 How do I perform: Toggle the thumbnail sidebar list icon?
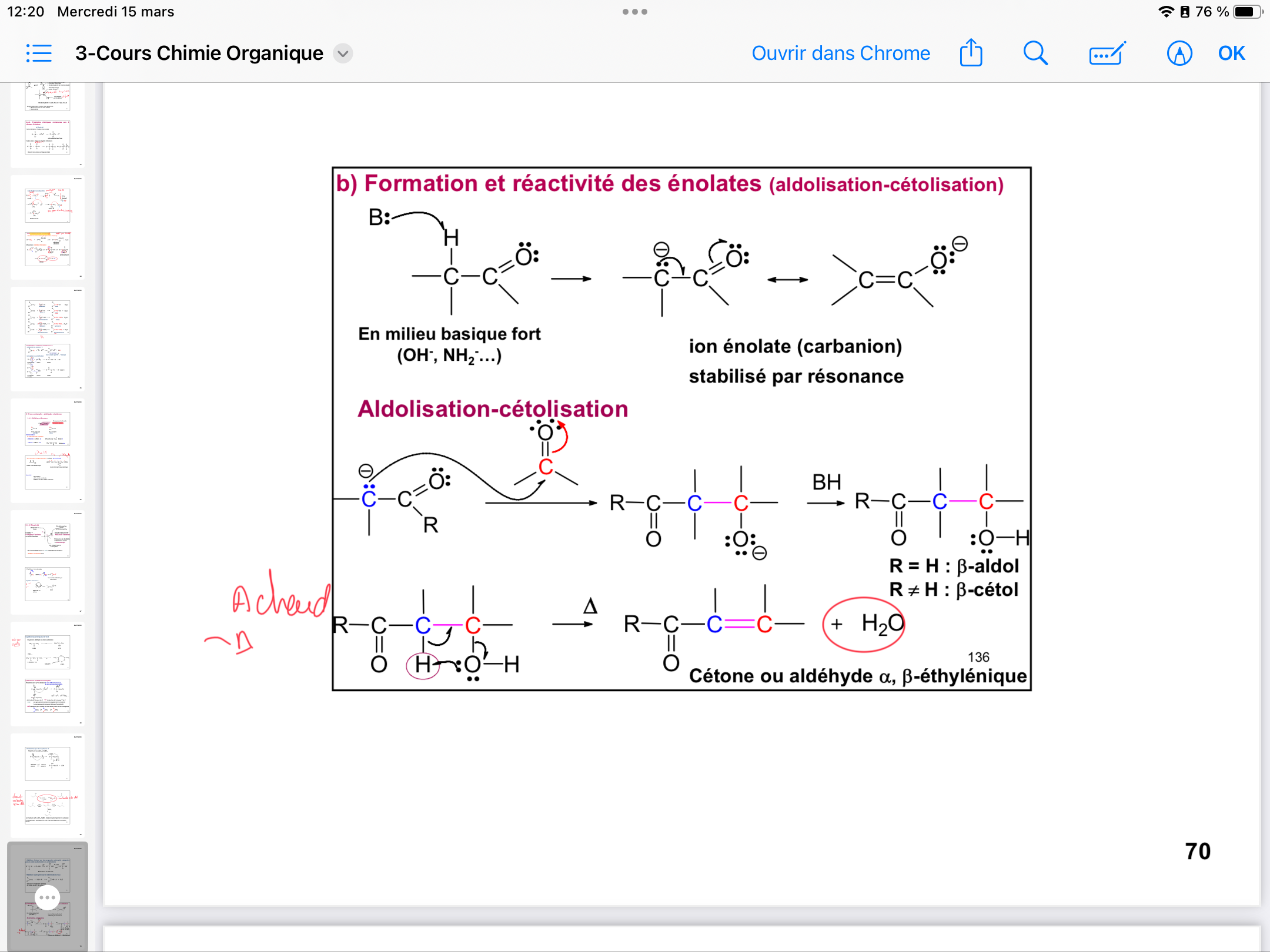39,53
